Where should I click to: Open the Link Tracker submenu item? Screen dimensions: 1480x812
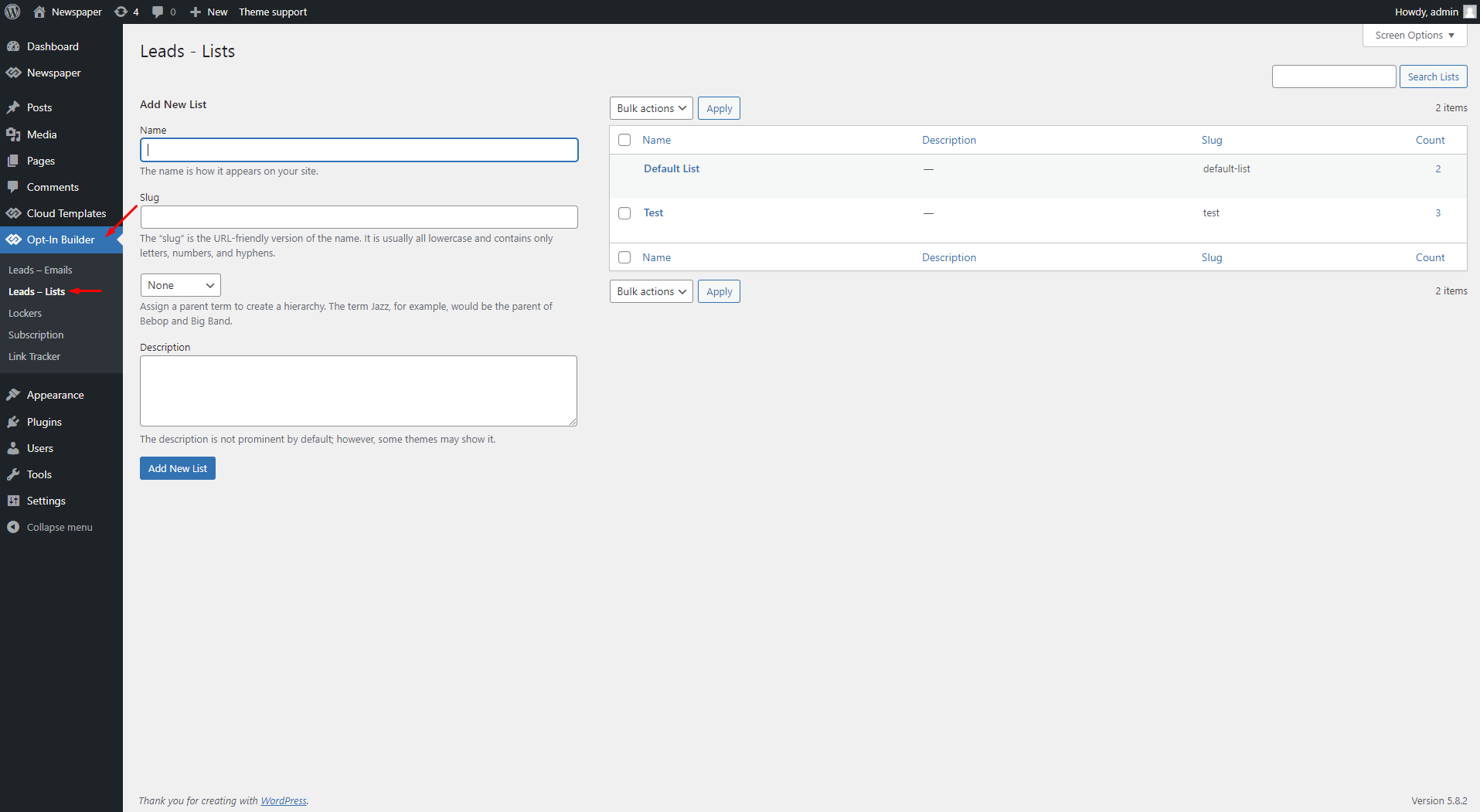coord(34,356)
